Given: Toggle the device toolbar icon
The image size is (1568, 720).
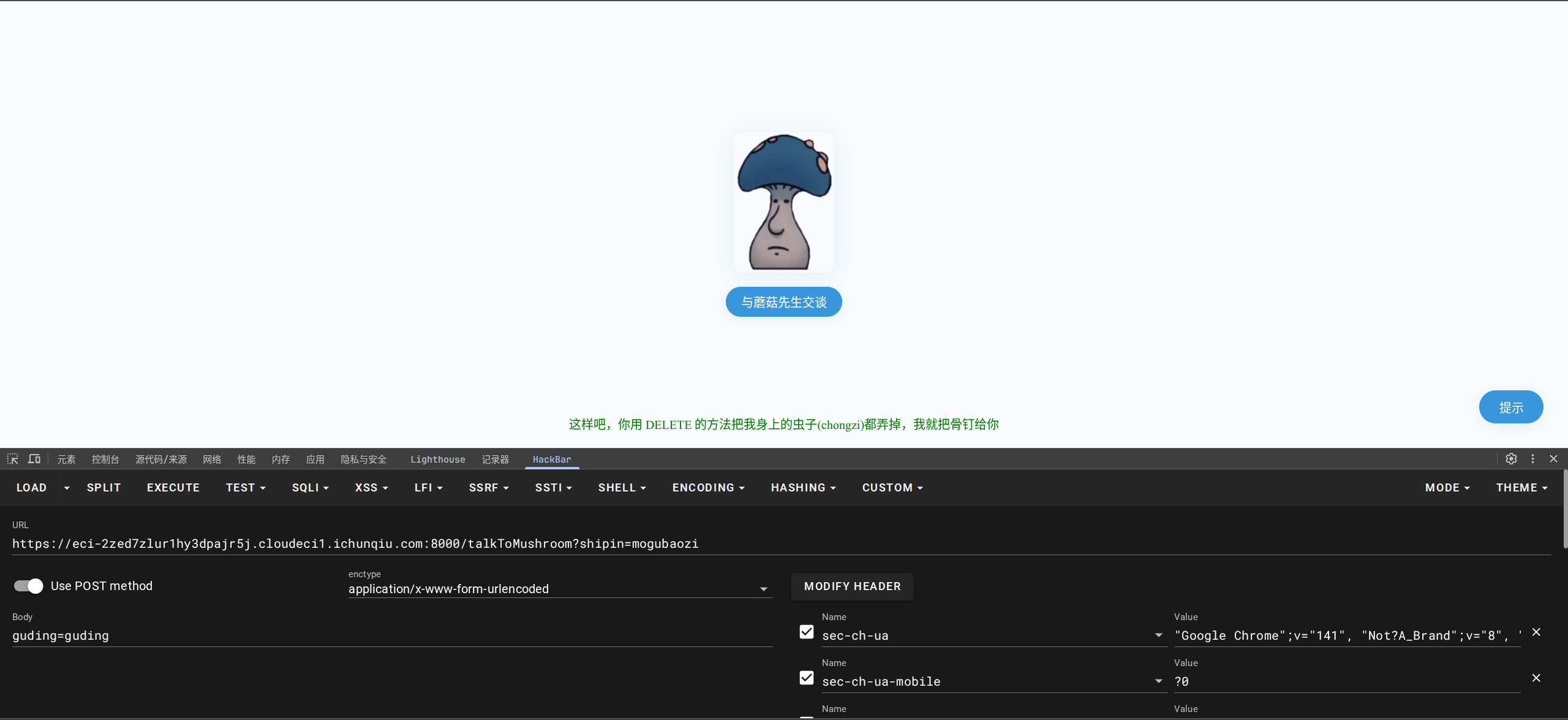Looking at the screenshot, I should click(34, 459).
